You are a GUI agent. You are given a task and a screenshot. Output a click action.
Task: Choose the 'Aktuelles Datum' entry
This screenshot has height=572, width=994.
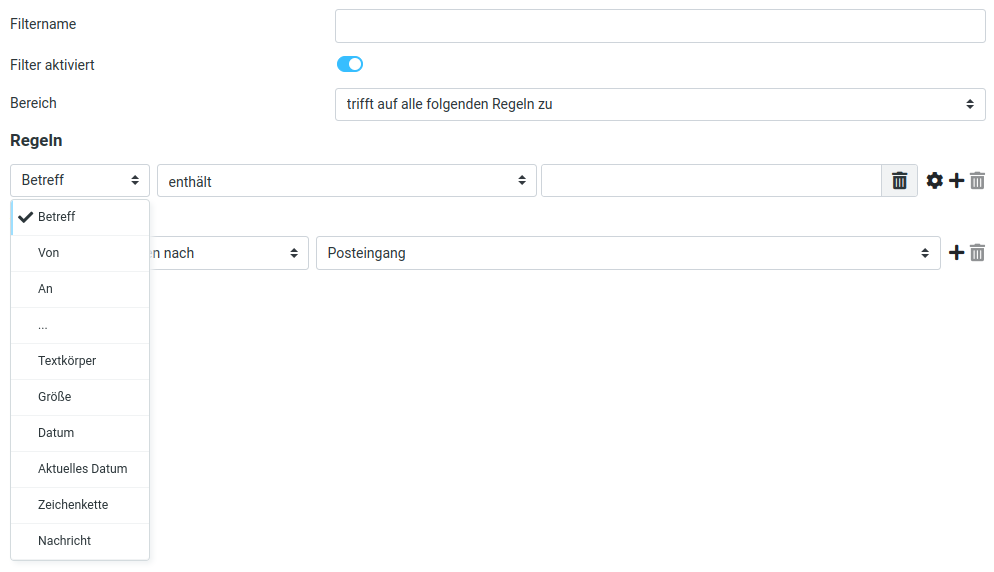pyautogui.click(x=83, y=469)
